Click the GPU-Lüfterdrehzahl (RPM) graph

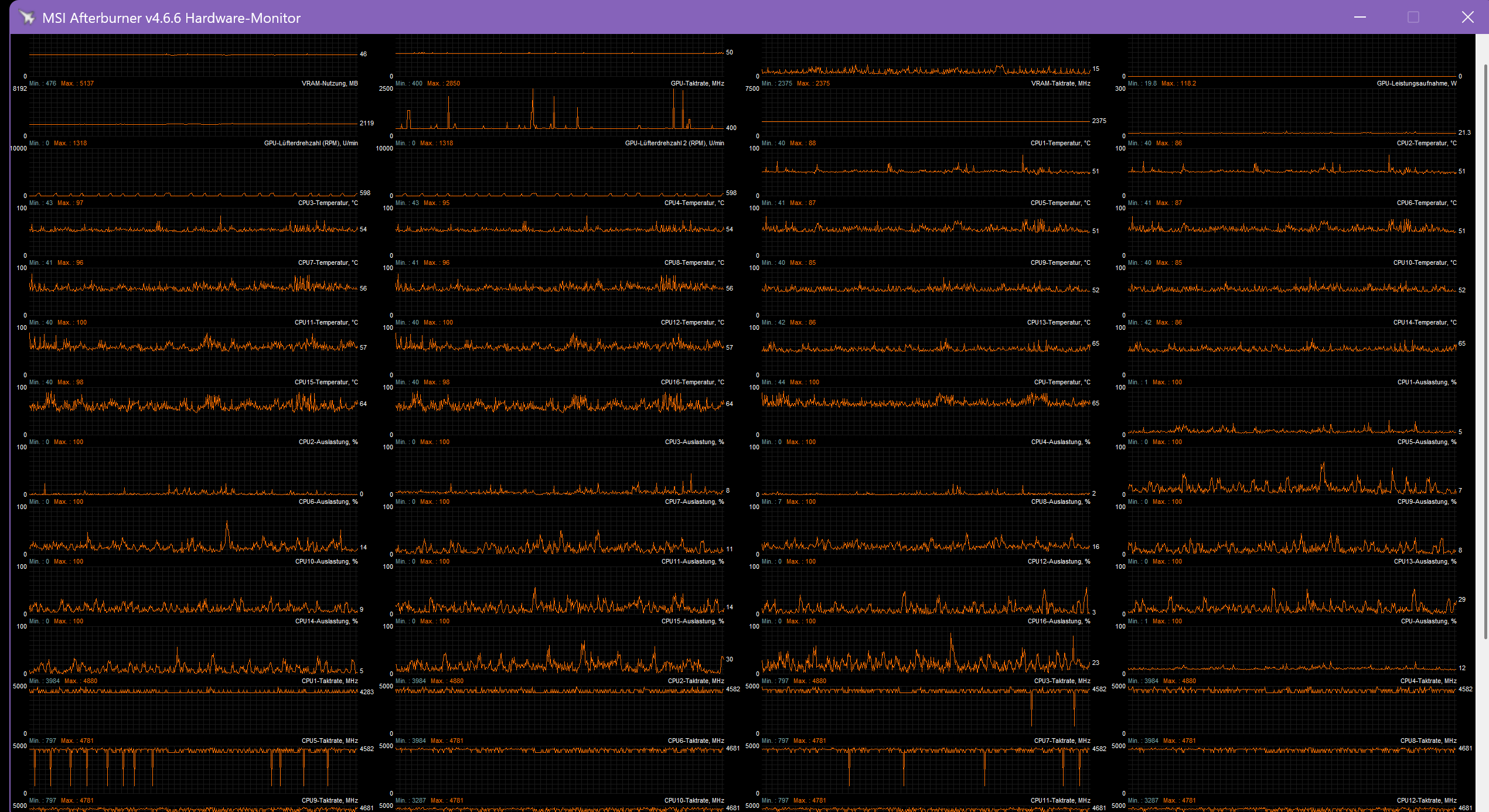(193, 173)
